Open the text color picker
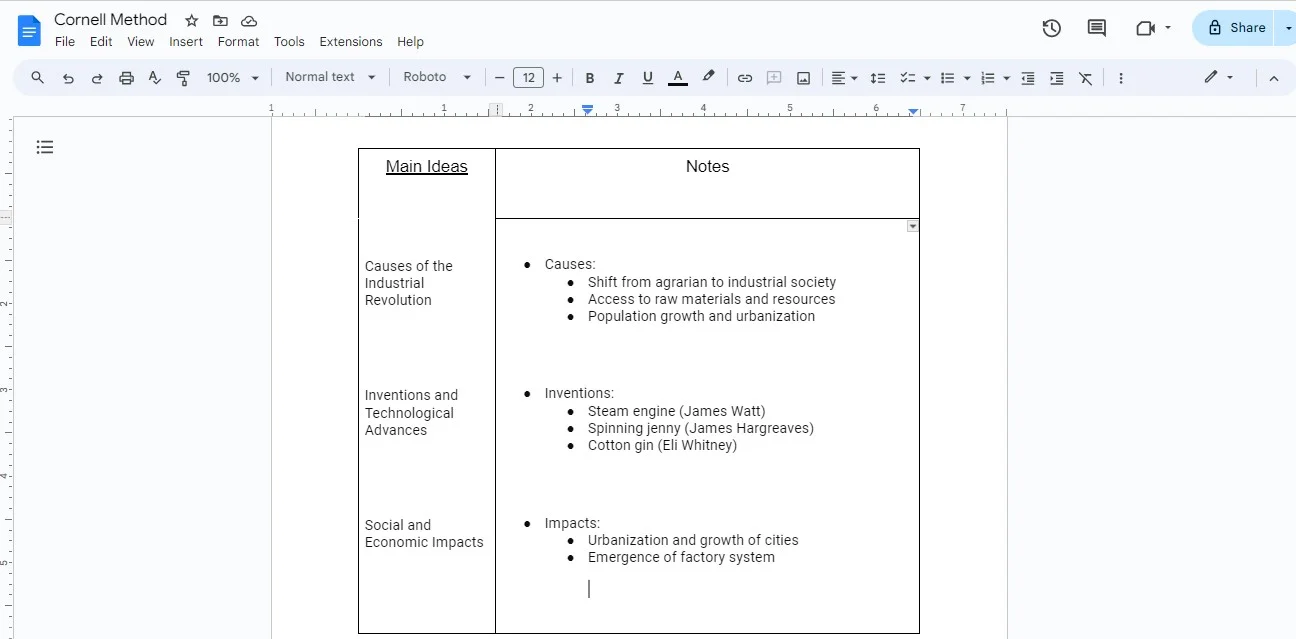The width and height of the screenshot is (1296, 639). coord(677,78)
